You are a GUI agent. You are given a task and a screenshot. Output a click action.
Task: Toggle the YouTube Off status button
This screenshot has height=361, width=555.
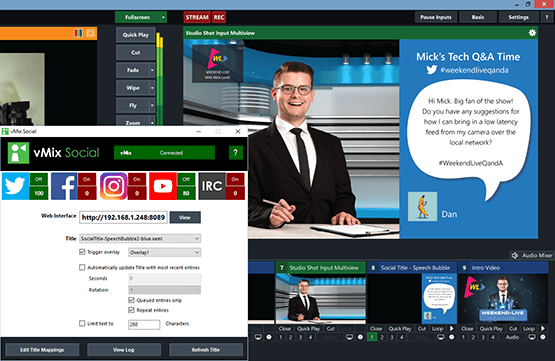[x=186, y=179]
